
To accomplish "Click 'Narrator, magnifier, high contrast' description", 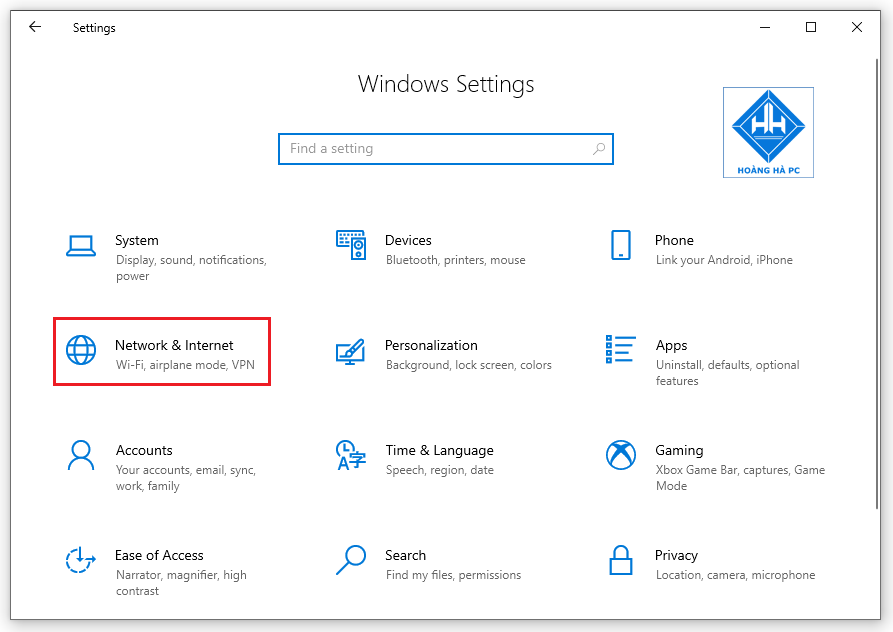I will pyautogui.click(x=181, y=583).
